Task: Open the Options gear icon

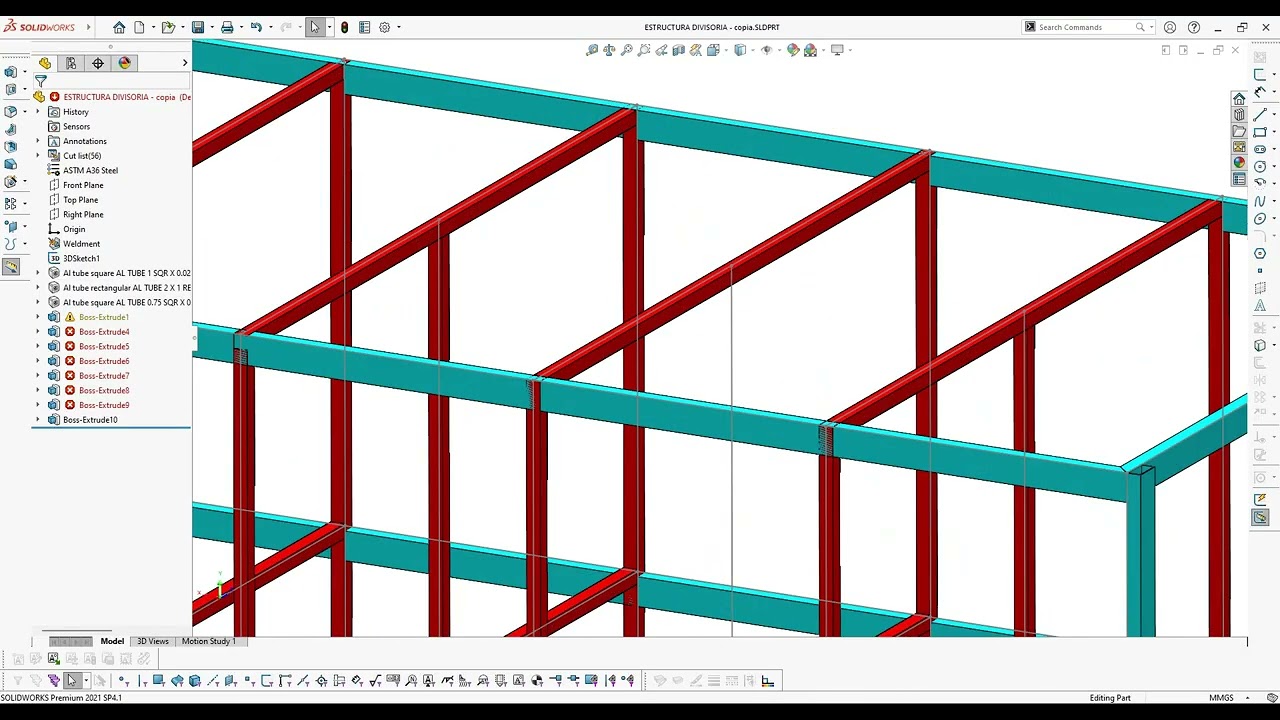Action: pyautogui.click(x=384, y=27)
